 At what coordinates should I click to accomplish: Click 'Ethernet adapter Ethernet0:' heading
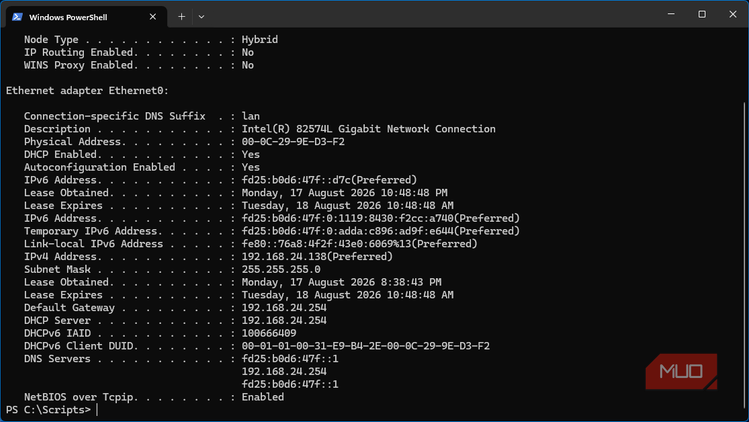coord(87,91)
